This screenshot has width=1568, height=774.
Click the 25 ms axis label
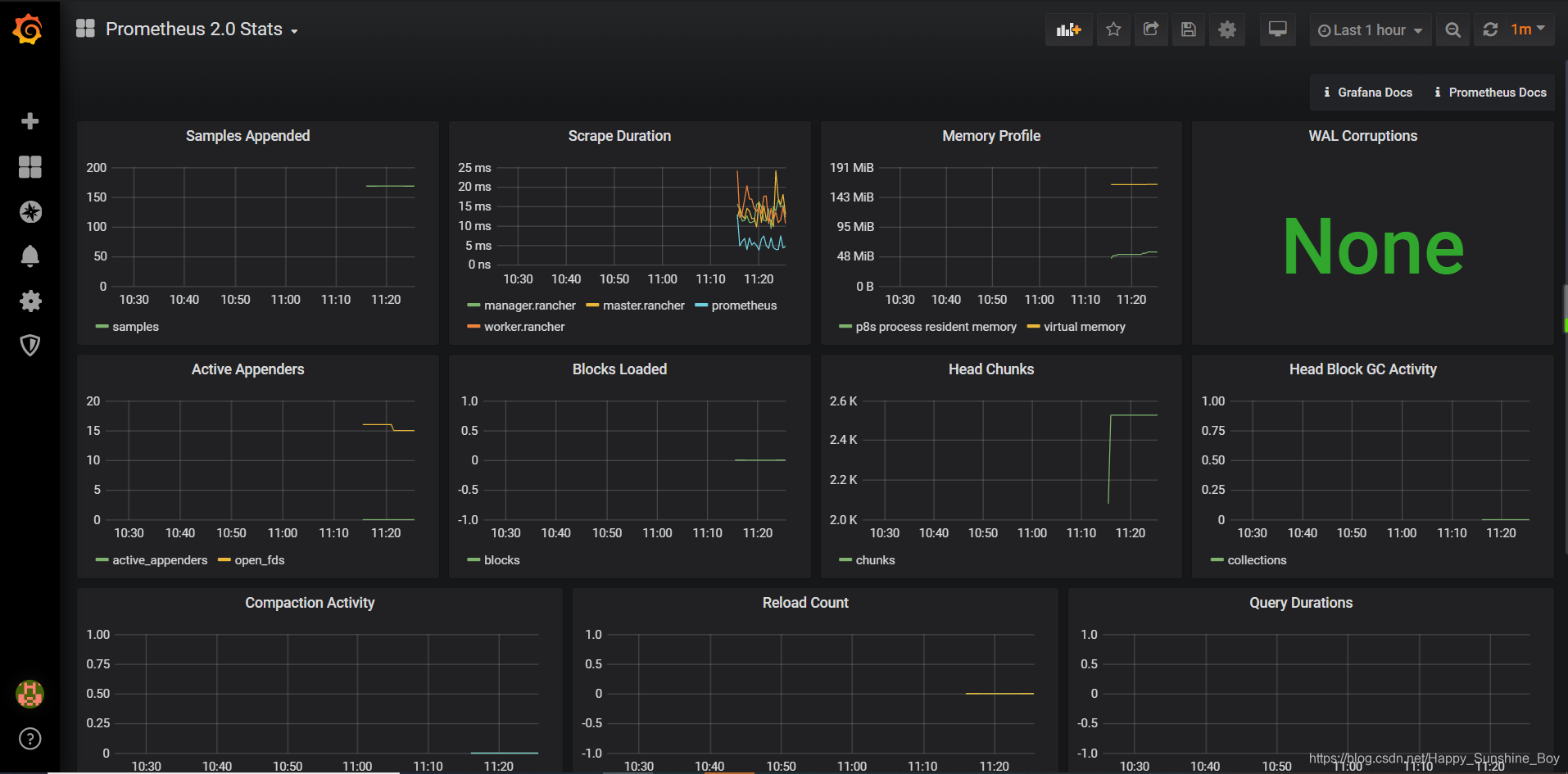pyautogui.click(x=474, y=168)
